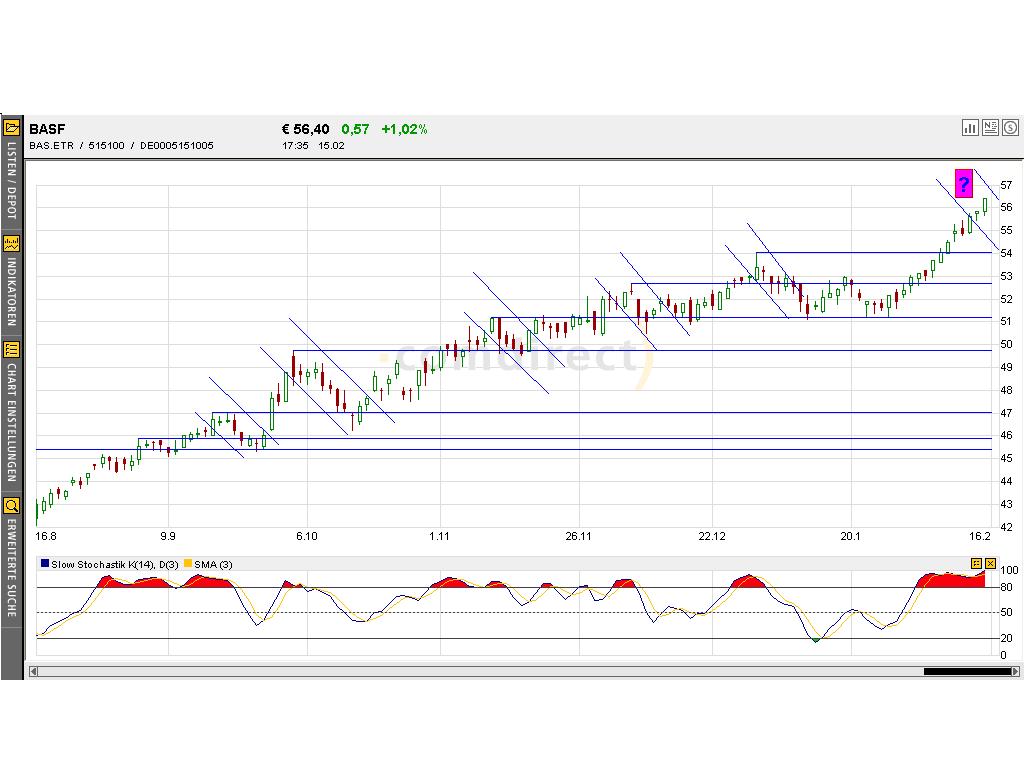Click the circled S icon at top right
This screenshot has height=768, width=1024.
point(1010,127)
